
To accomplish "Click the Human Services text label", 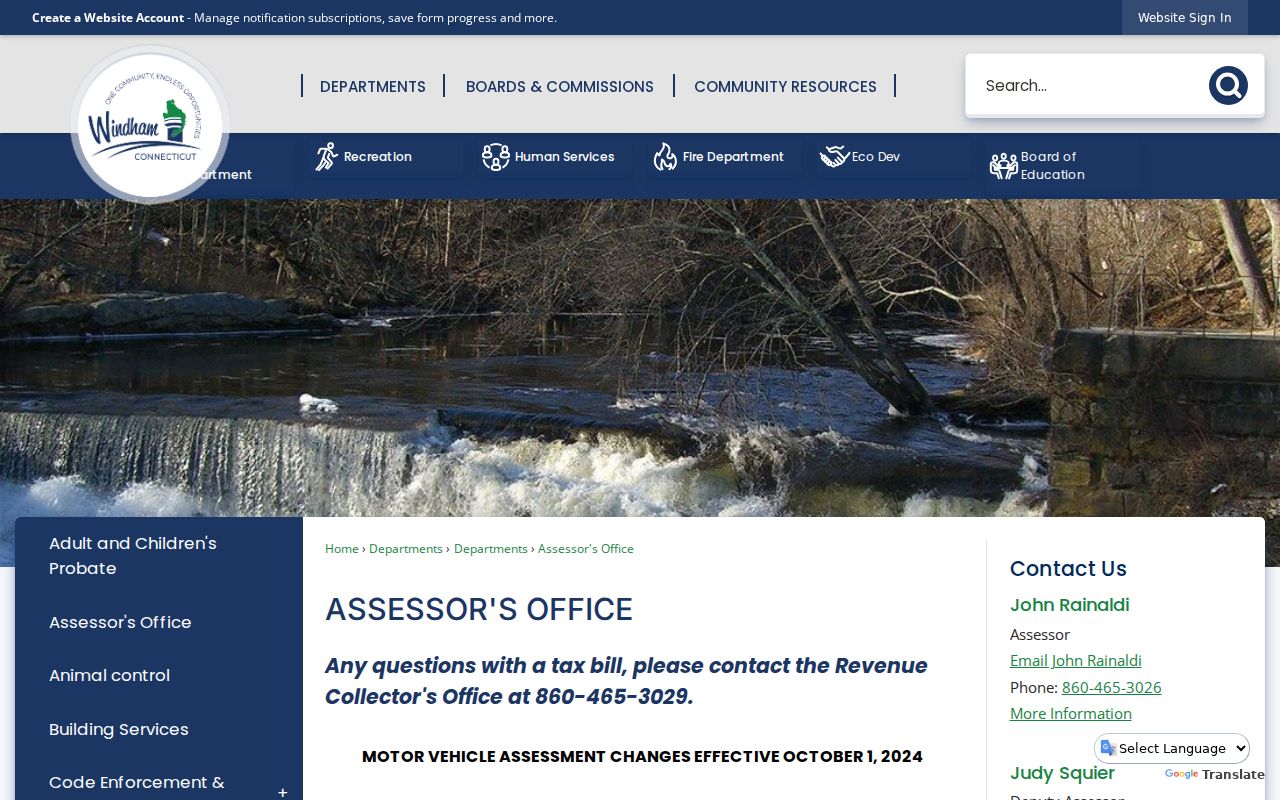I will (x=565, y=157).
